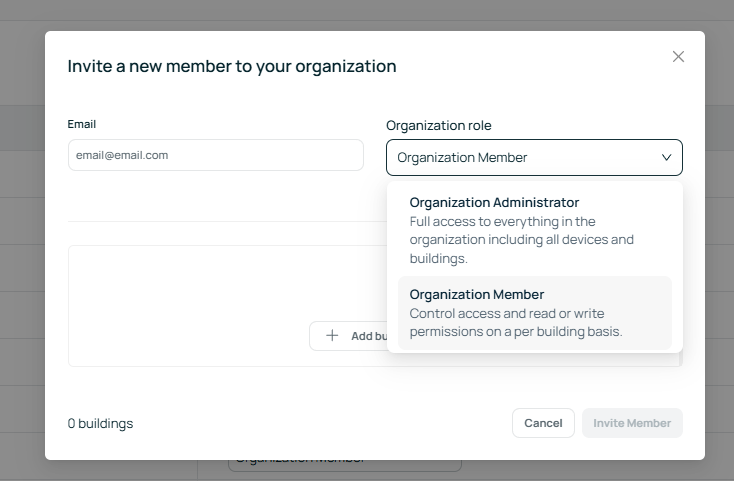
Task: Click the Invite Member button
Action: 632,423
